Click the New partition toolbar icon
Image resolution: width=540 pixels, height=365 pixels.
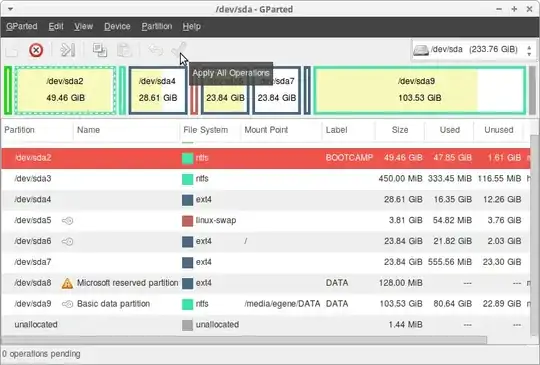click(x=12, y=51)
